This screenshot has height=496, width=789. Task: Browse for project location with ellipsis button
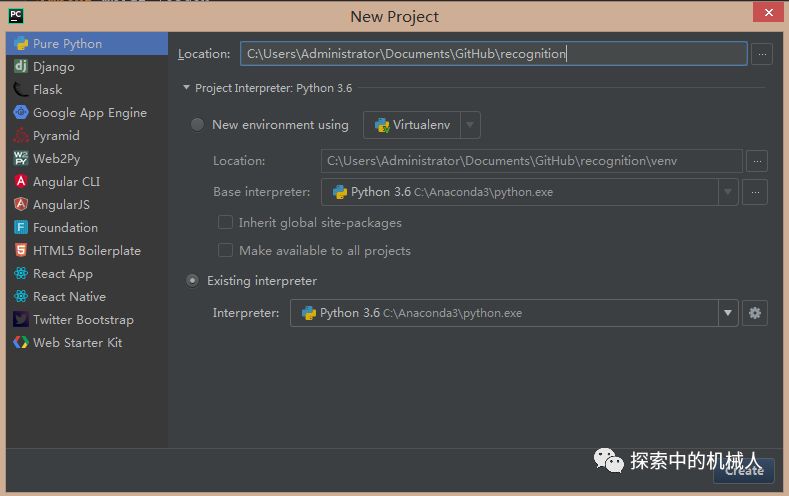tap(762, 54)
